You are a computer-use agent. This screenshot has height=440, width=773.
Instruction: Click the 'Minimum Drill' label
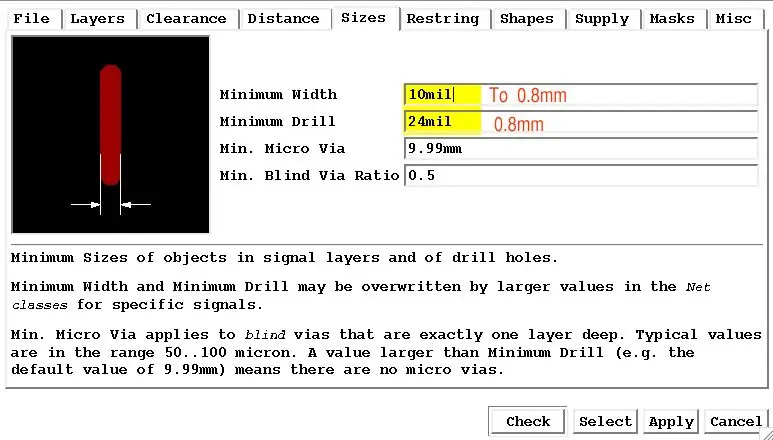pyautogui.click(x=278, y=122)
